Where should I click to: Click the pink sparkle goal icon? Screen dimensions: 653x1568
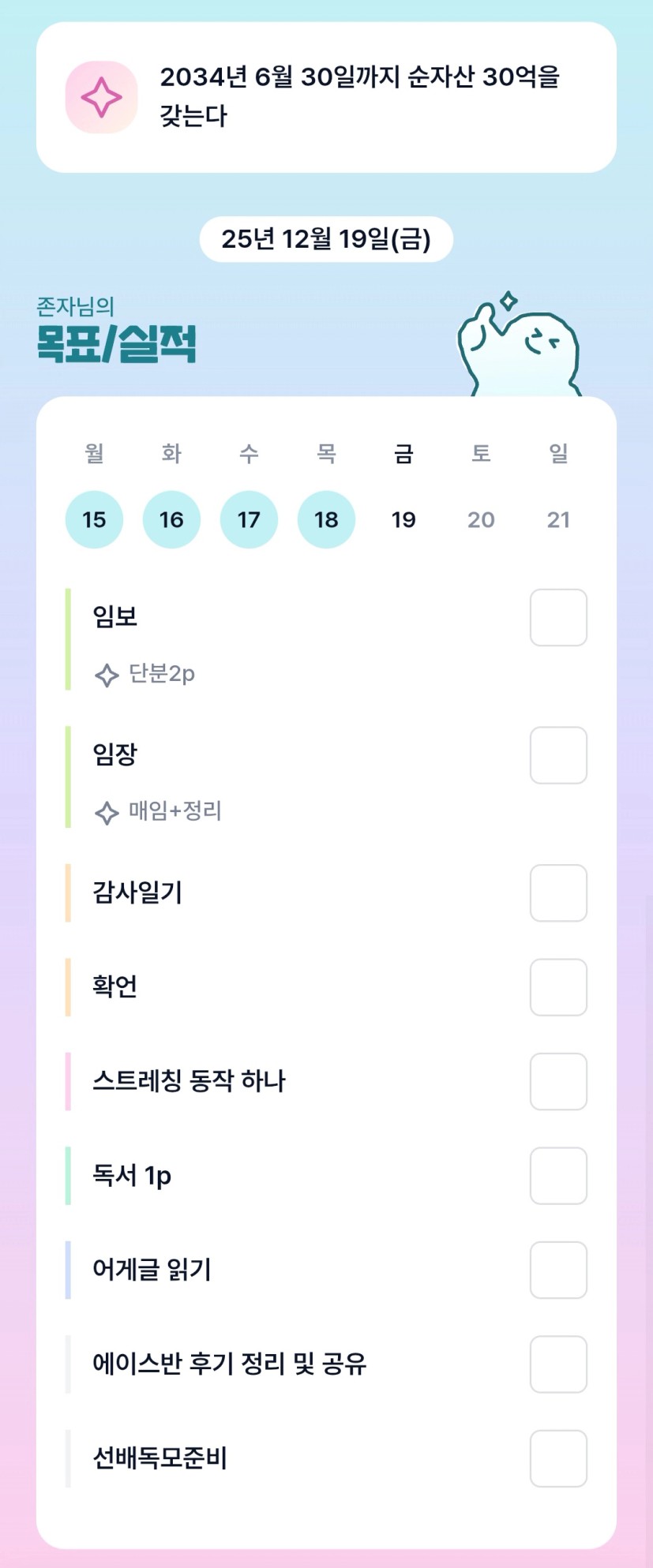coord(102,98)
